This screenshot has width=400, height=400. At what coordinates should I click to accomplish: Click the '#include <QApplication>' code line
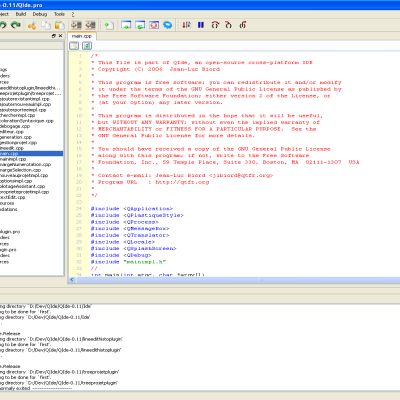tap(132, 209)
